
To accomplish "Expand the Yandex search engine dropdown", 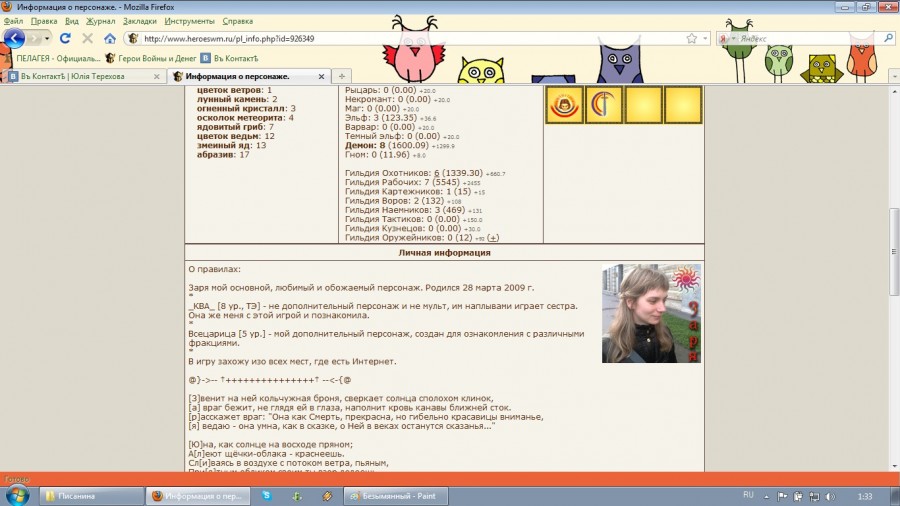I will [x=730, y=38].
